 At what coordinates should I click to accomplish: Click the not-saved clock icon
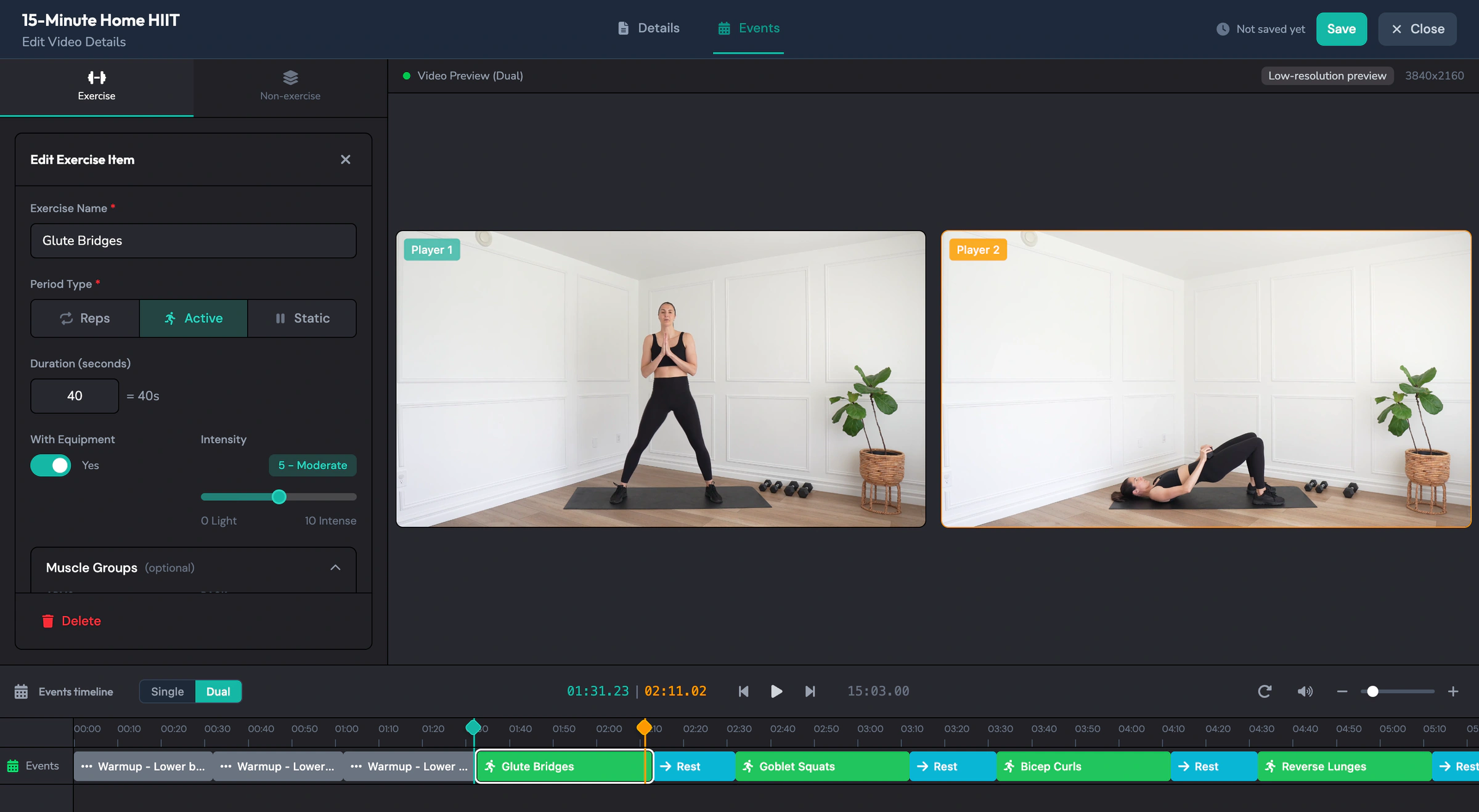click(x=1223, y=29)
